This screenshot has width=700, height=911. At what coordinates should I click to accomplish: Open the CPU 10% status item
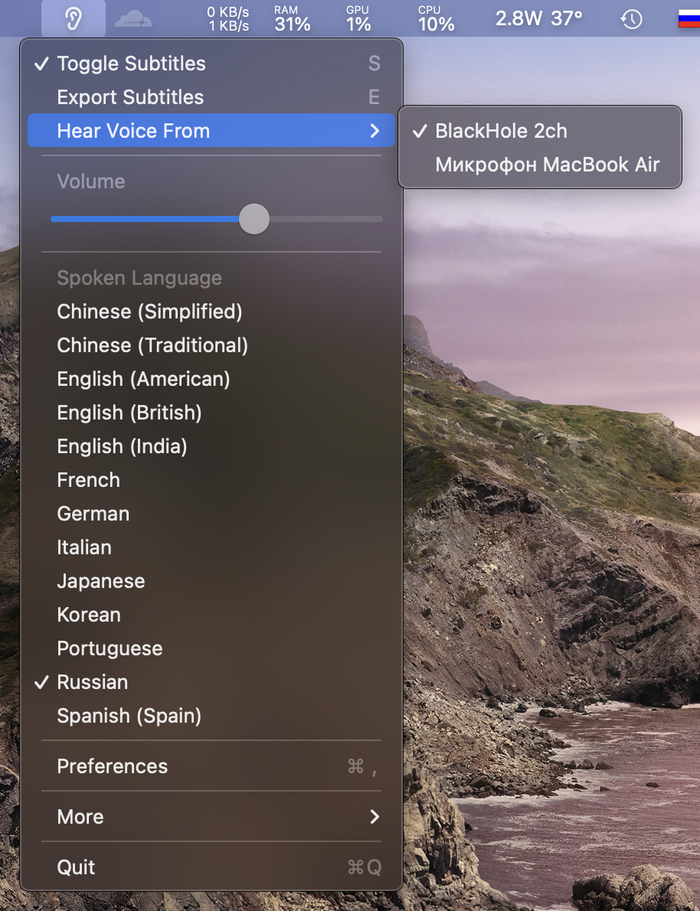pos(436,19)
